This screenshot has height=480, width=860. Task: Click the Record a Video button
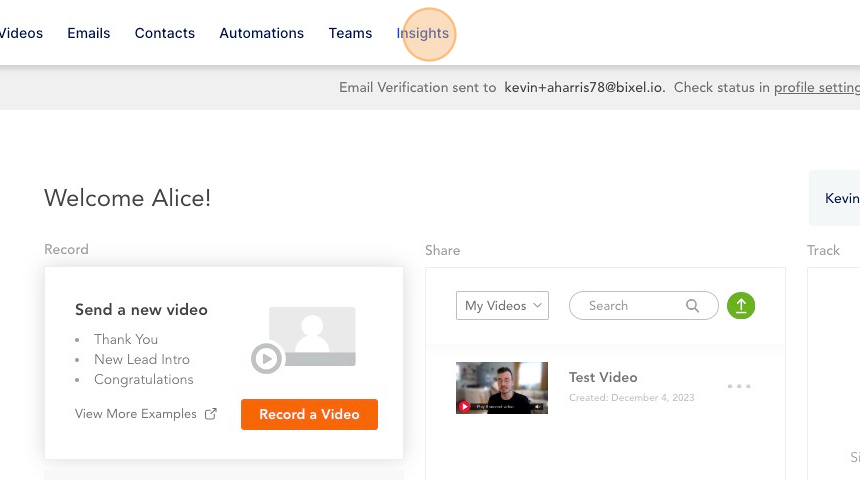309,414
